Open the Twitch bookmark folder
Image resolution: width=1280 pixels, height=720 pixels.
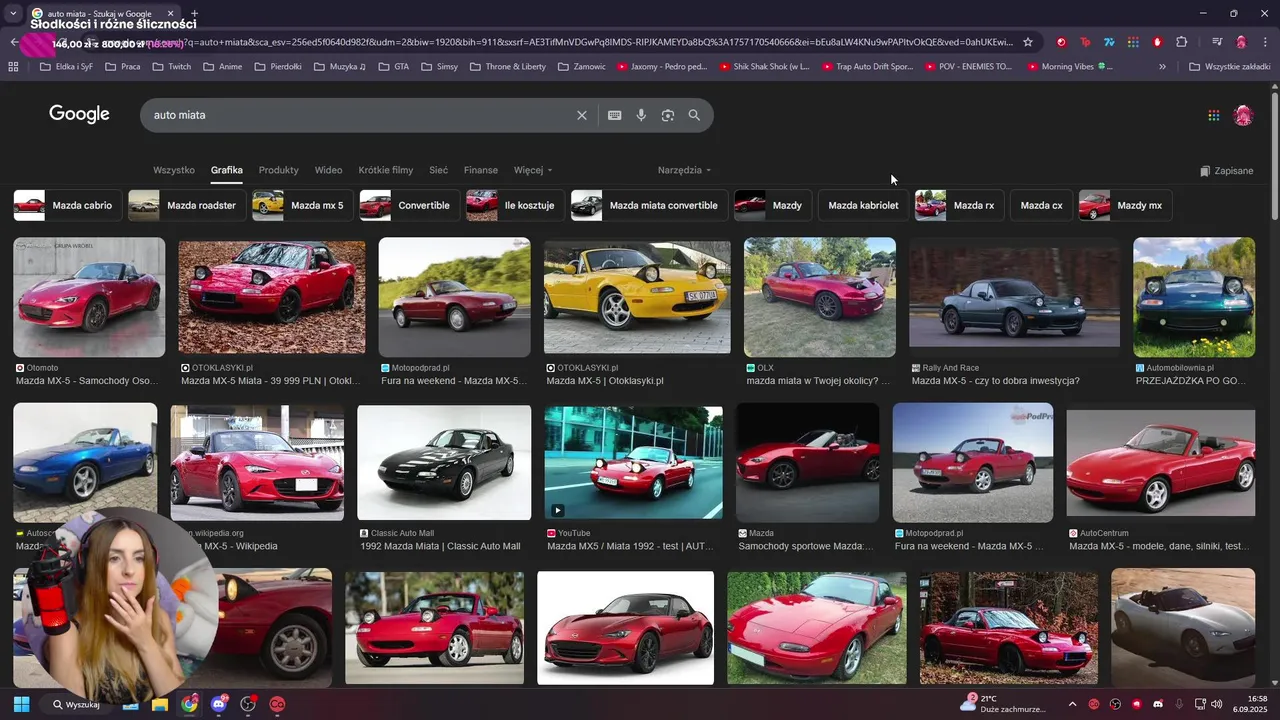[x=171, y=67]
